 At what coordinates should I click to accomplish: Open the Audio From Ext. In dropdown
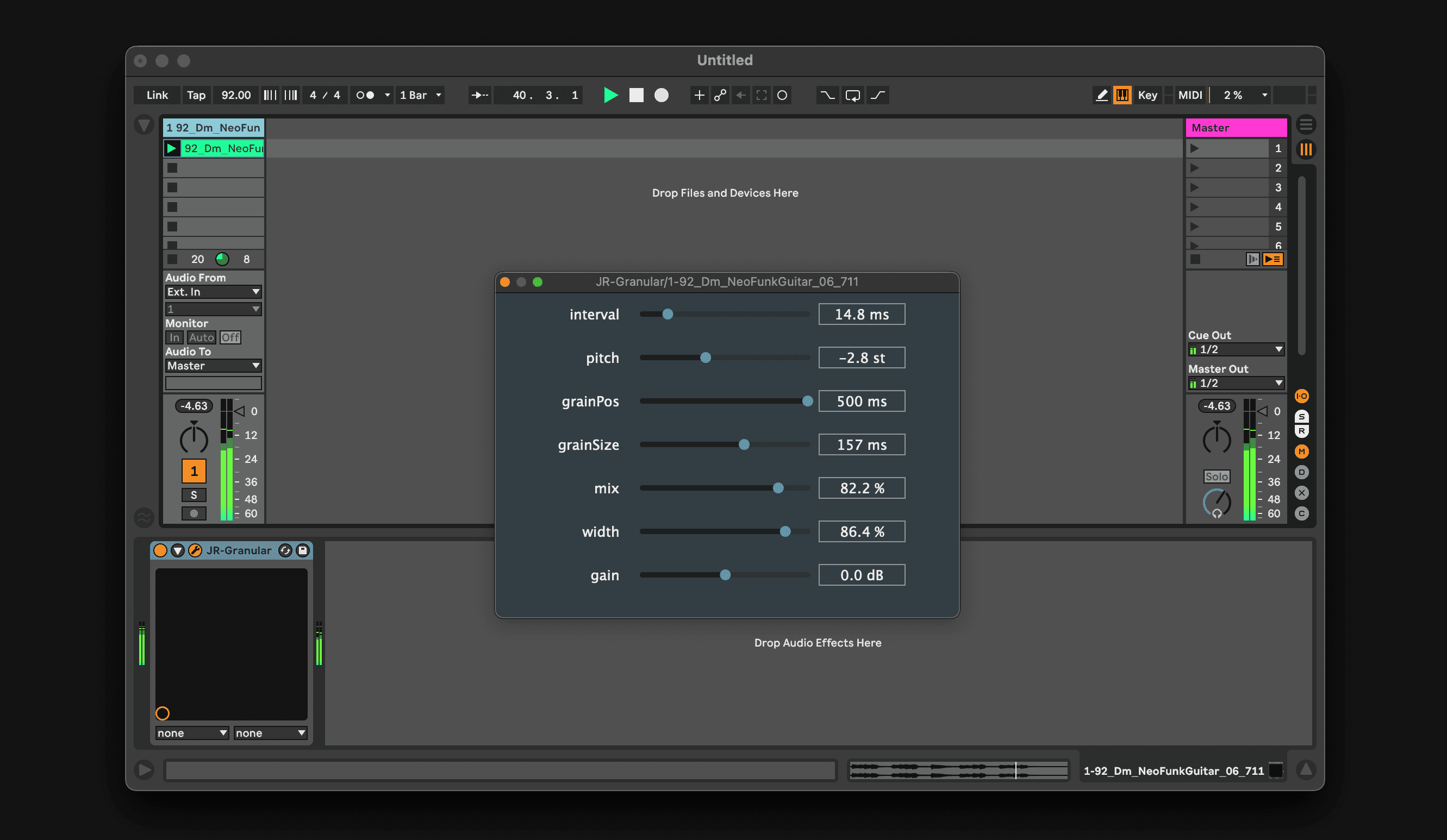coord(213,291)
